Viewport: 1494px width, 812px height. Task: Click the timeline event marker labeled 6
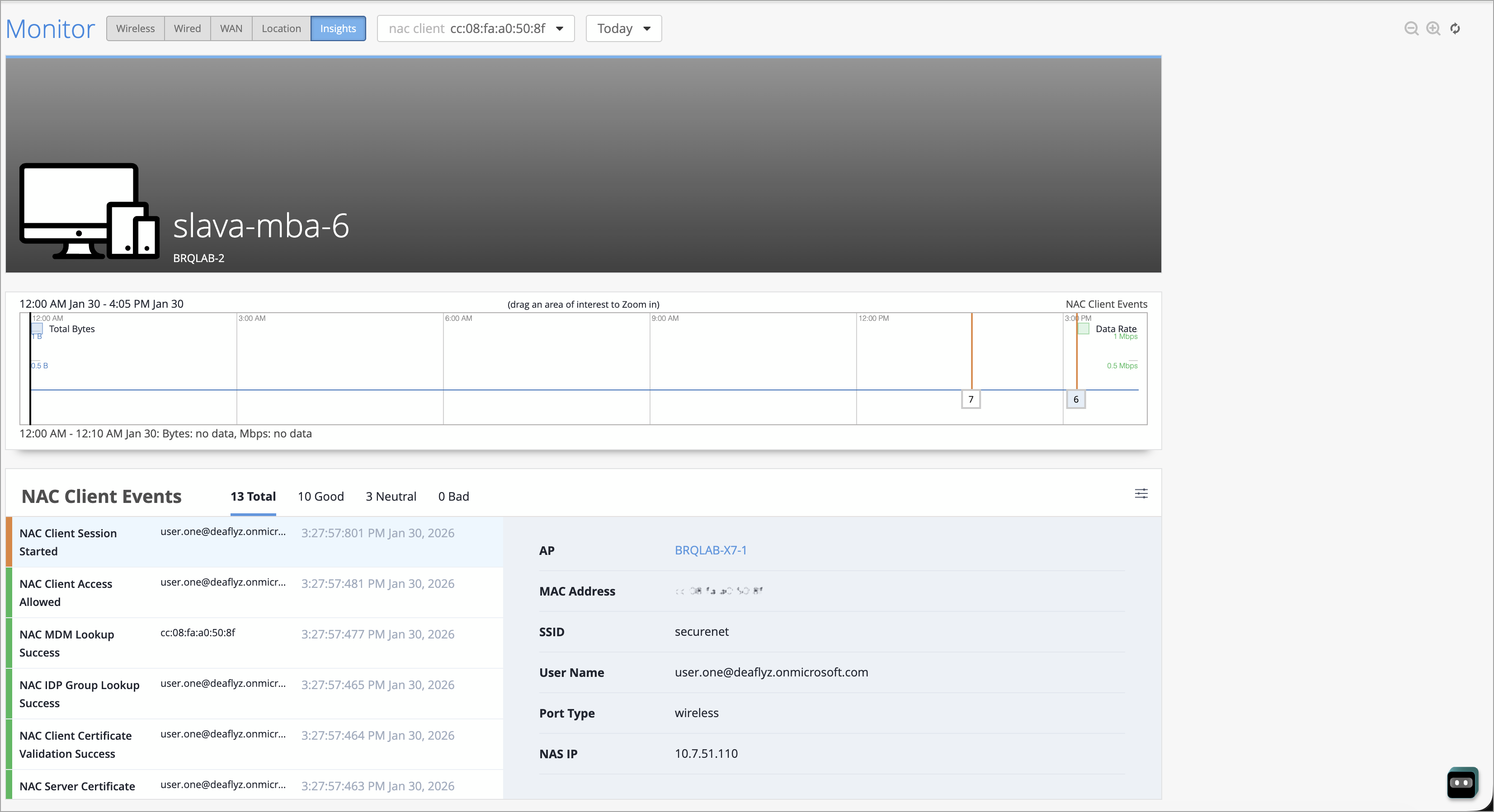coord(1076,399)
